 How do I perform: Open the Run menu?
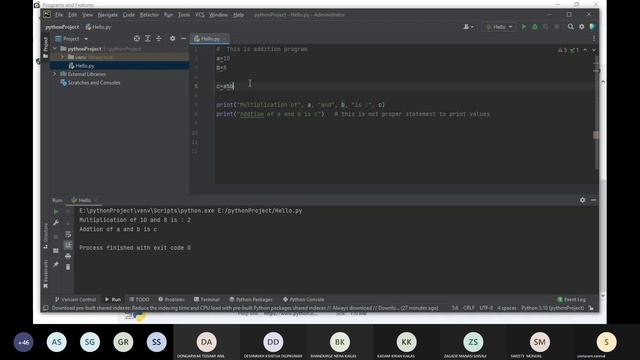click(x=169, y=15)
